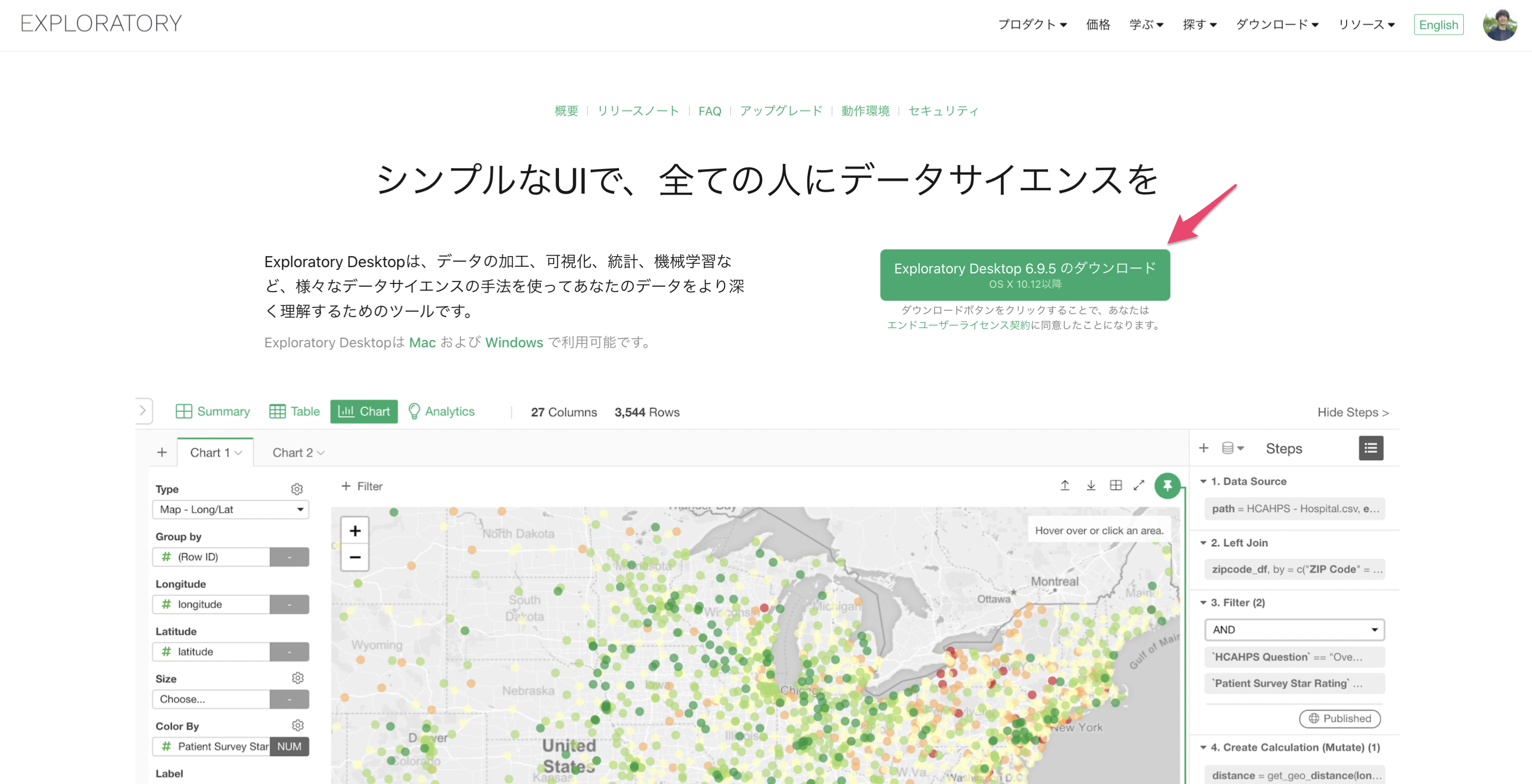
Task: Go to the 価格 page
Action: coord(1098,24)
